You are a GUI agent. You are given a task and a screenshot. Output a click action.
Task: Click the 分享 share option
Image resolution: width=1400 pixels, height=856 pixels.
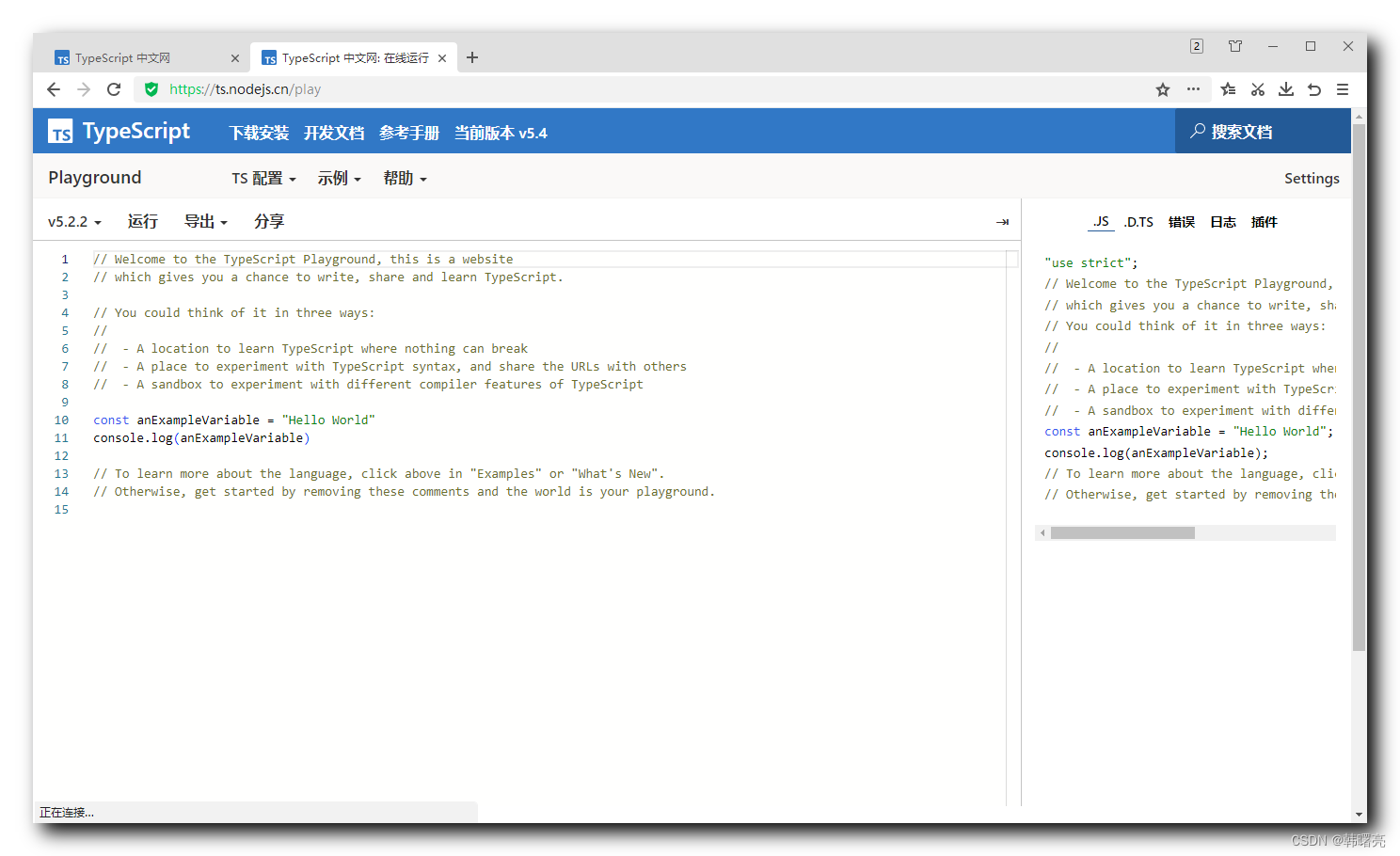pyautogui.click(x=269, y=221)
